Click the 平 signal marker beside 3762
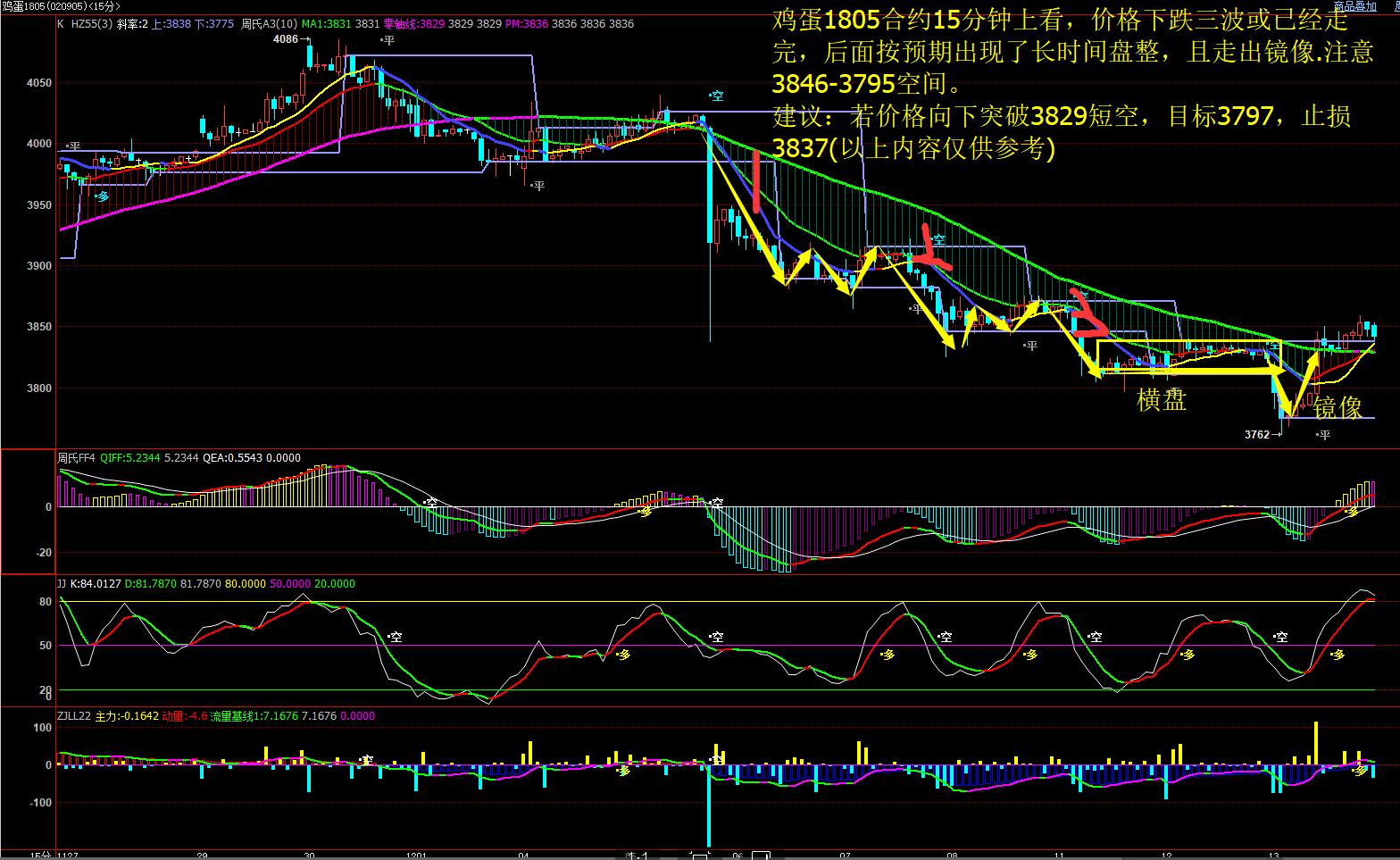This screenshot has height=860, width=1400. [1322, 435]
